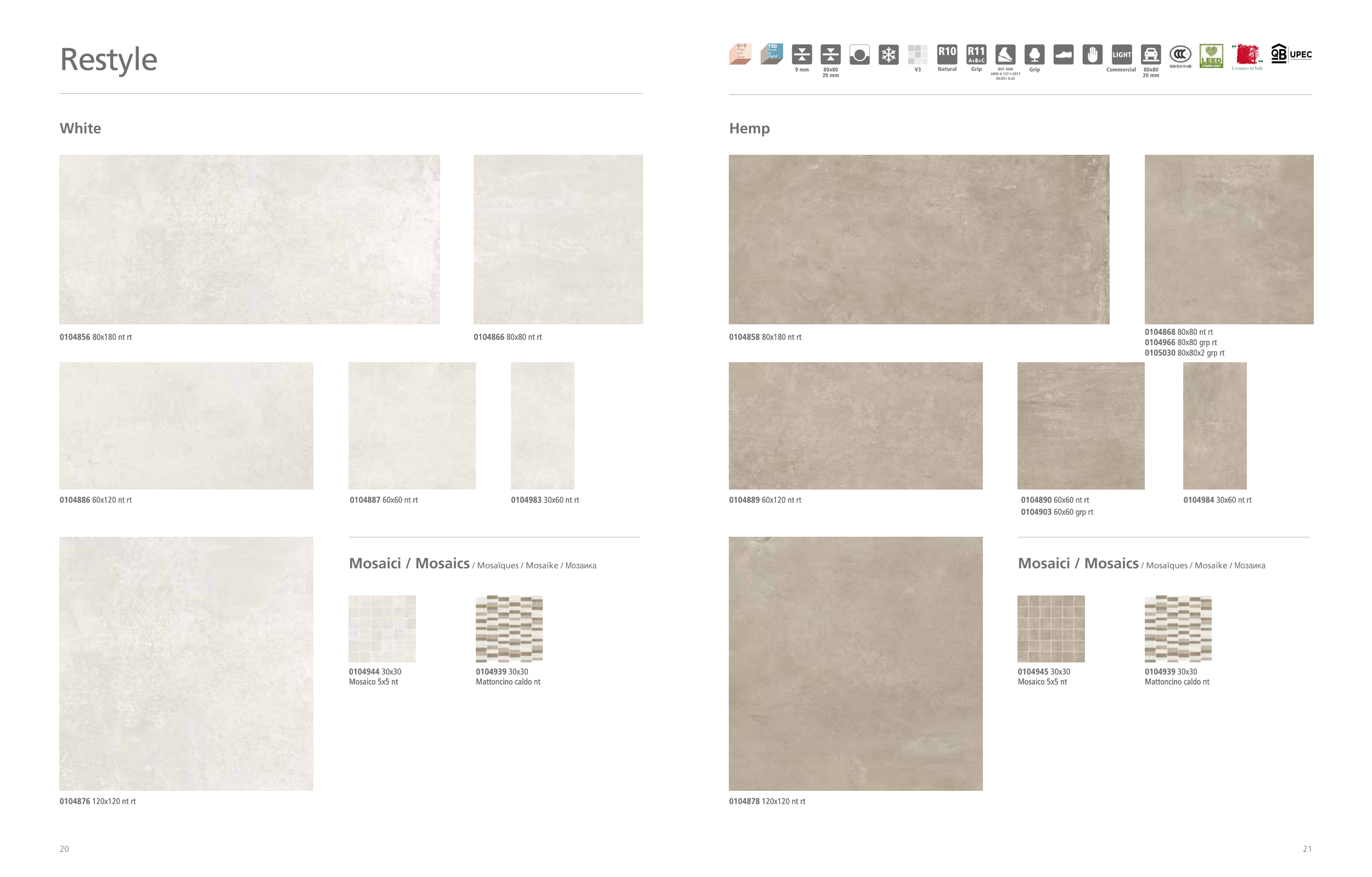The image size is (1372, 877).
Task: Click the Hemp color heading
Action: [x=749, y=128]
